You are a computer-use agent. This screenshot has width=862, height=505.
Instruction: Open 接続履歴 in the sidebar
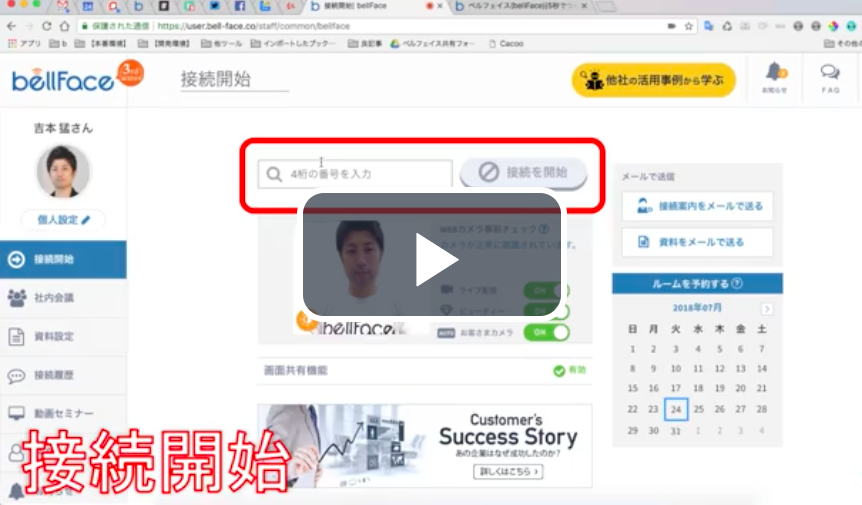point(63,375)
